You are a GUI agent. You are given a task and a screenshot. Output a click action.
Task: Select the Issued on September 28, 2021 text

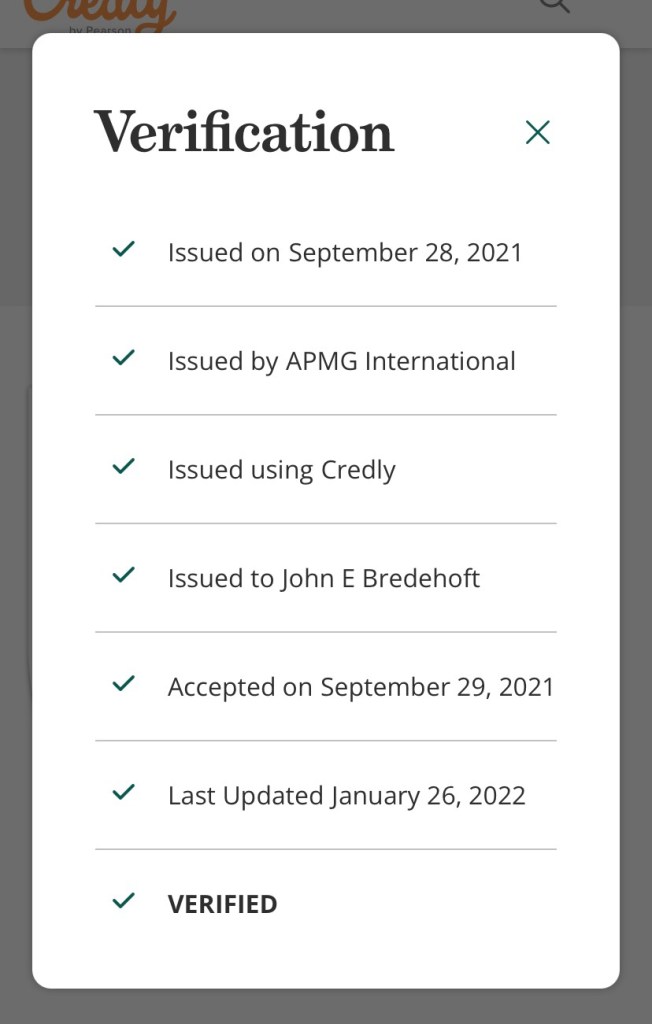tap(345, 252)
